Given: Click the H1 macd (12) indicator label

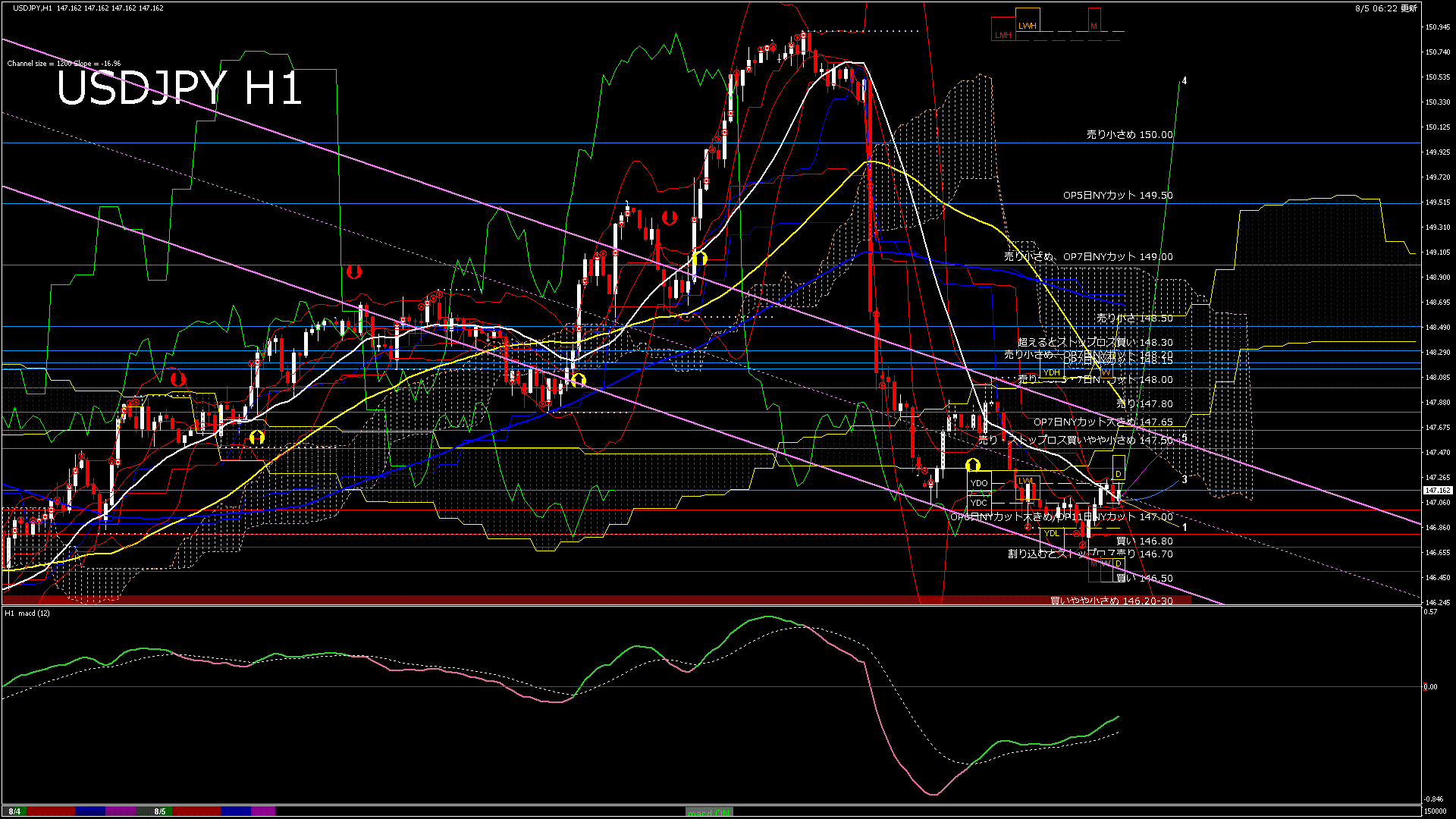Looking at the screenshot, I should 27,613.
